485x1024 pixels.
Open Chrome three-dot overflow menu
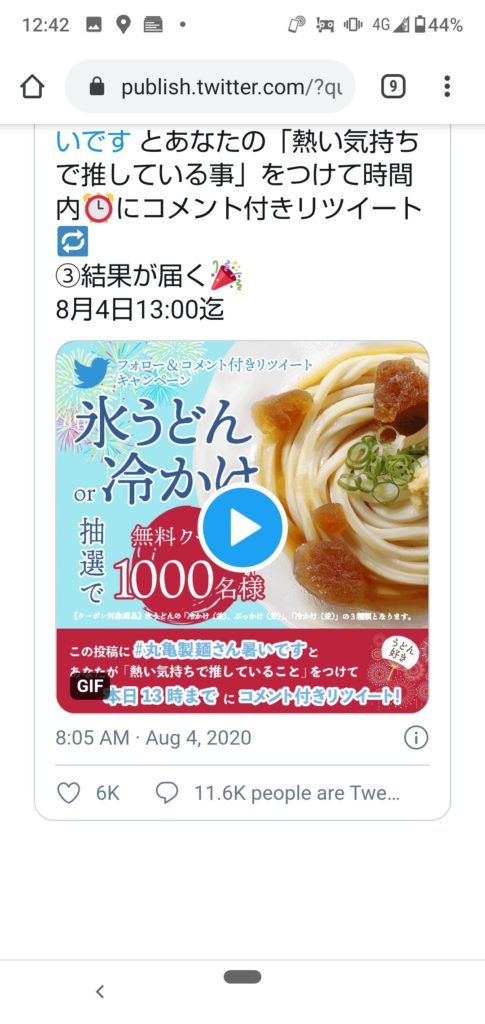point(447,86)
